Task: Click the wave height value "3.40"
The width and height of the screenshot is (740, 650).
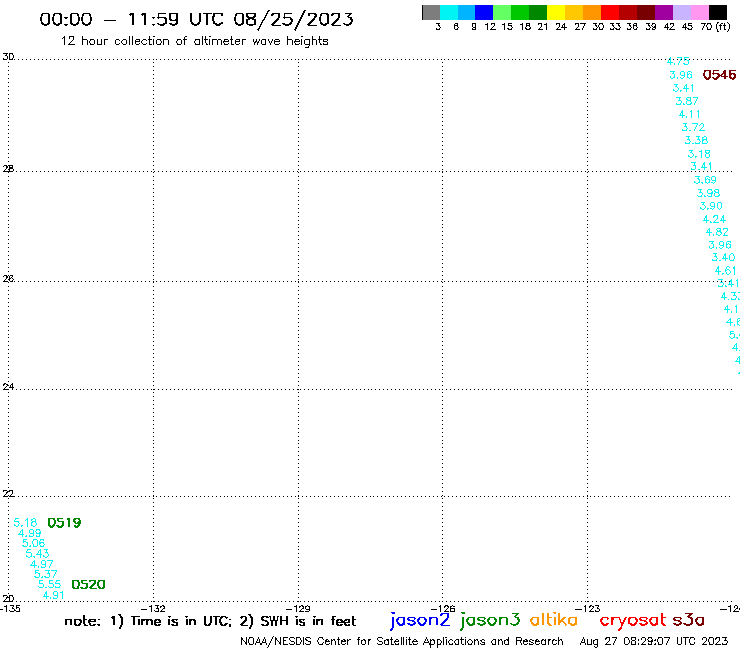Action: 723,257
